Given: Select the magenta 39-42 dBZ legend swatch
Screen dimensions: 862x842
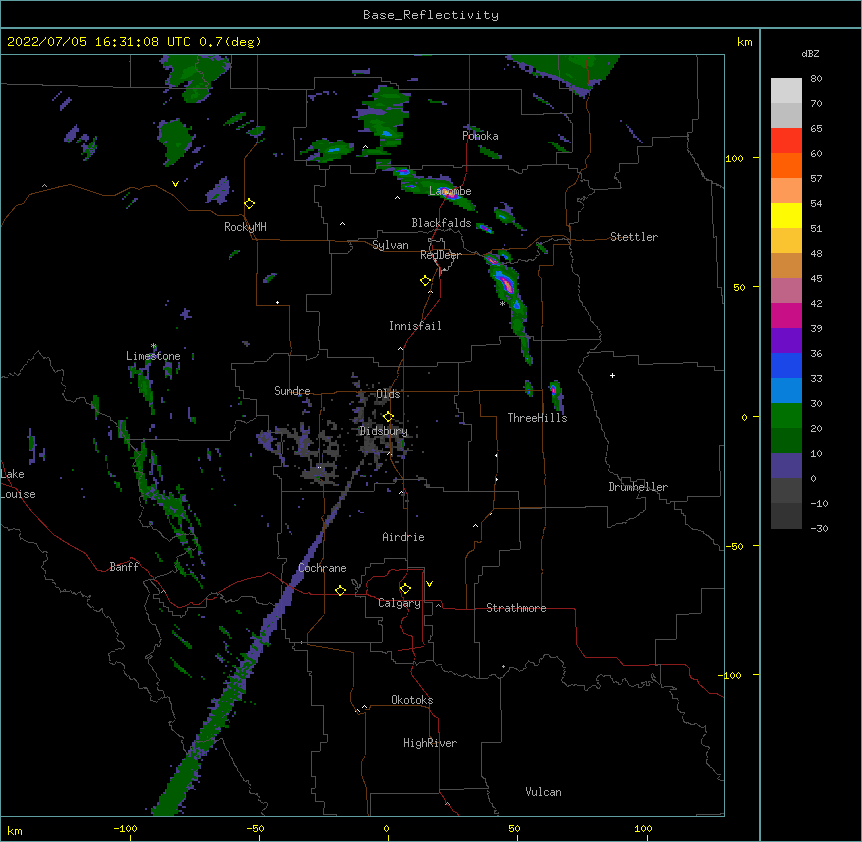Looking at the screenshot, I should tap(786, 315).
